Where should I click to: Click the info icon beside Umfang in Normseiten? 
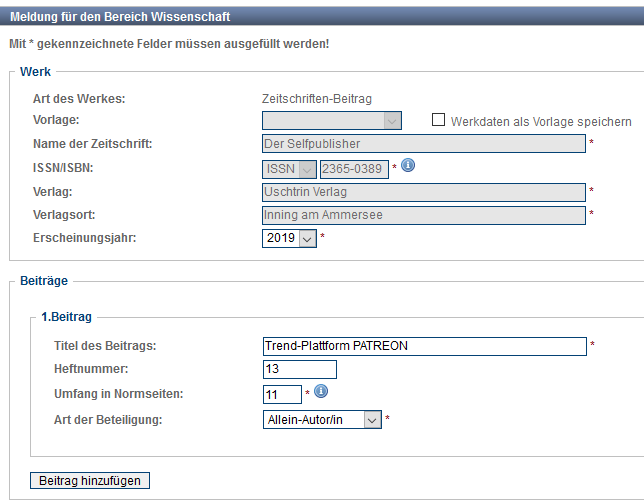tap(321, 391)
